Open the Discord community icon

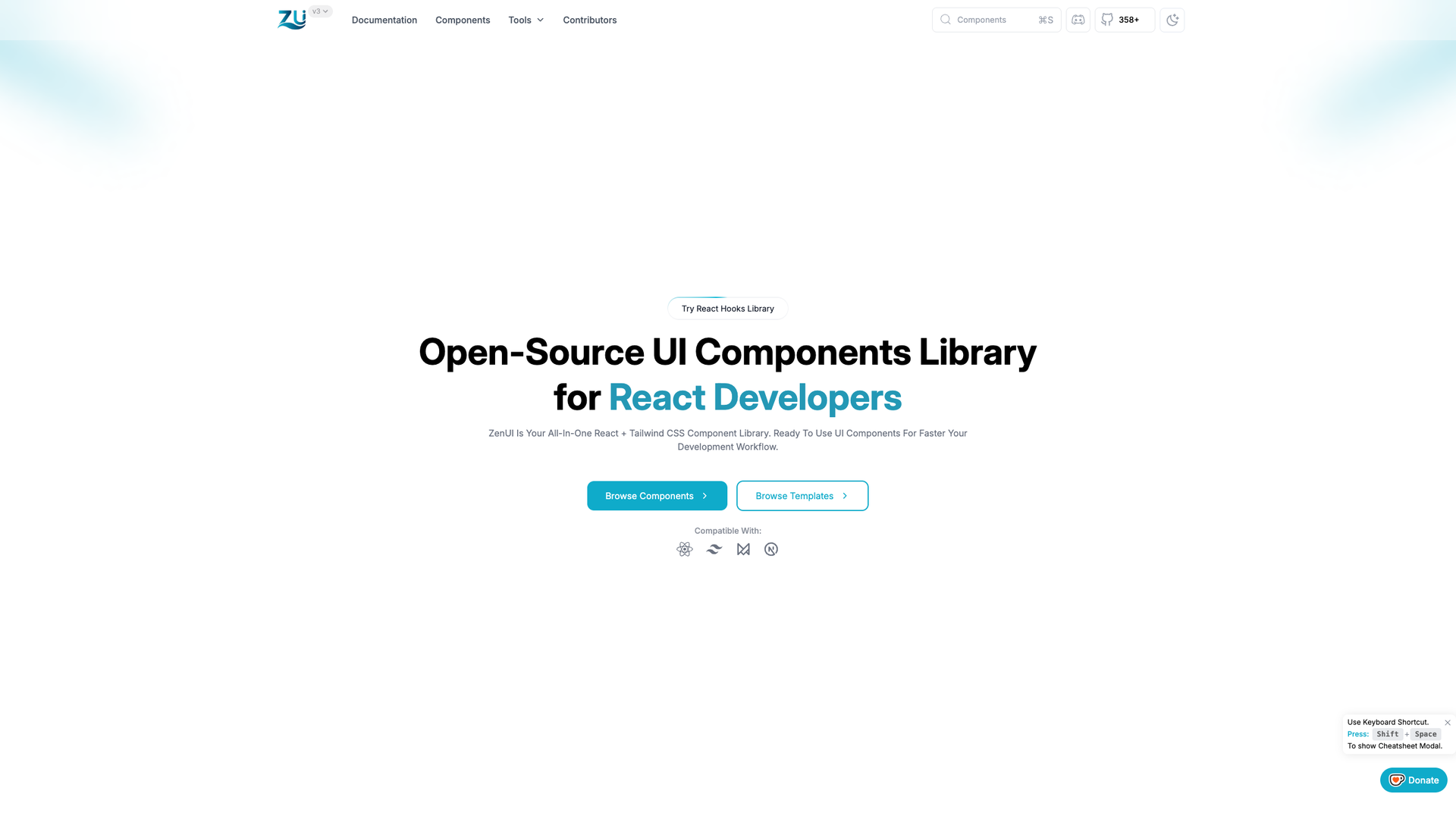[1078, 20]
